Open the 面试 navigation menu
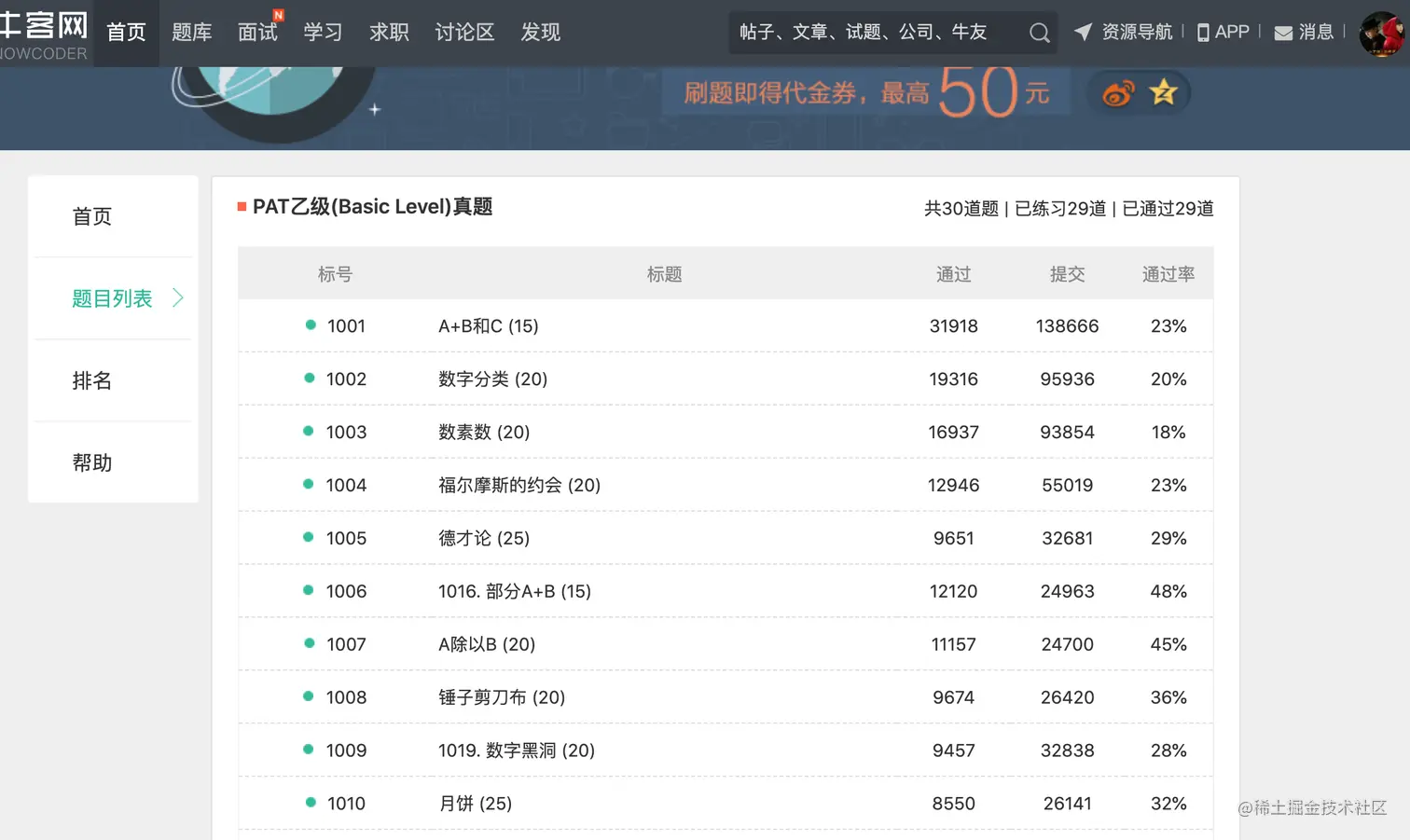Viewport: 1410px width, 840px height. (257, 33)
